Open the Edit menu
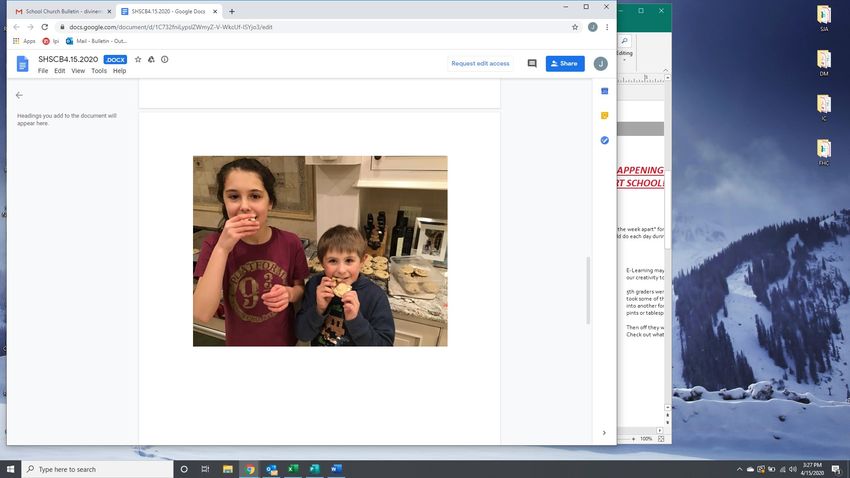The width and height of the screenshot is (850, 478). (60, 71)
